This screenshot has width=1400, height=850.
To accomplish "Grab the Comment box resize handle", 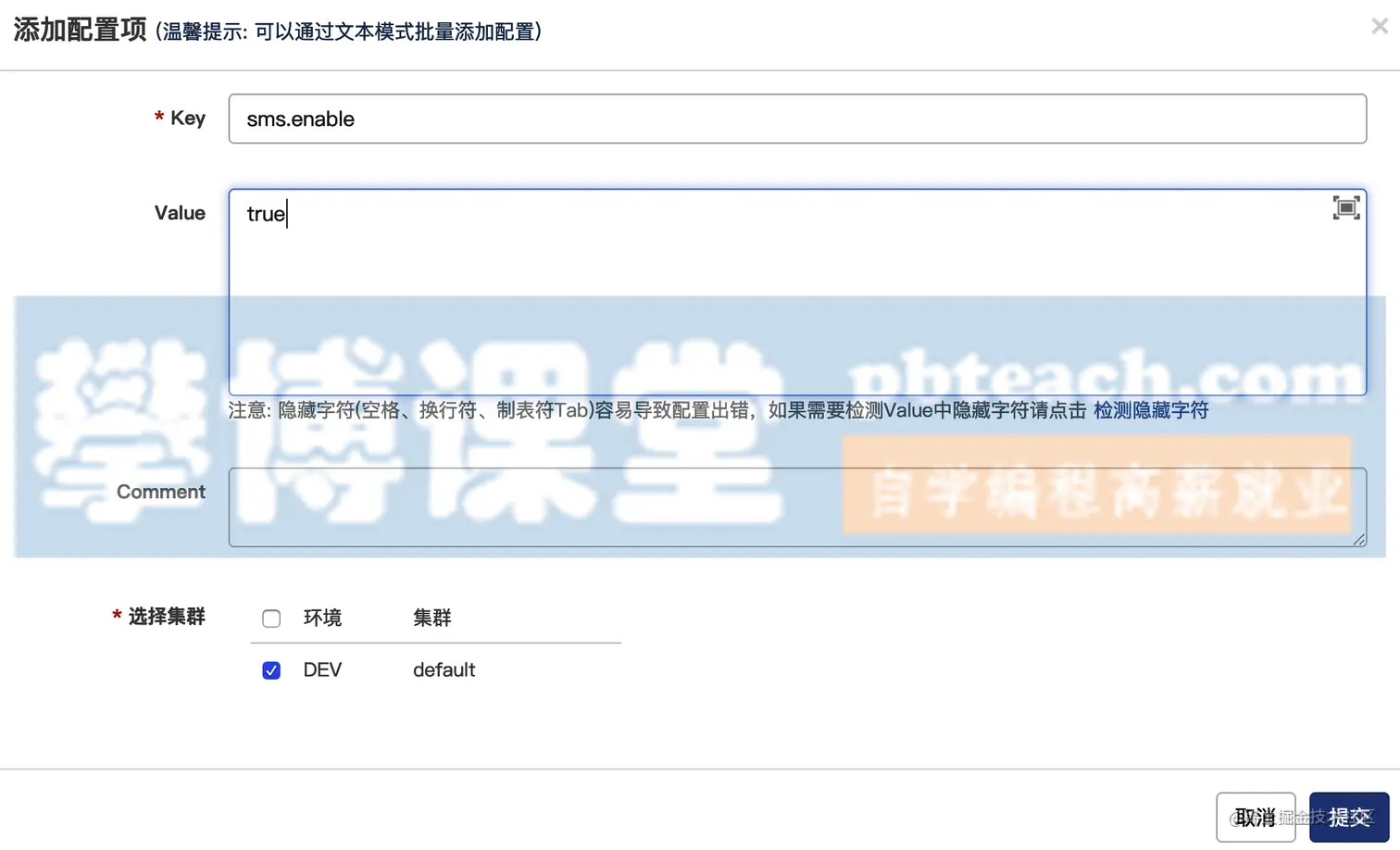I will pos(1358,539).
